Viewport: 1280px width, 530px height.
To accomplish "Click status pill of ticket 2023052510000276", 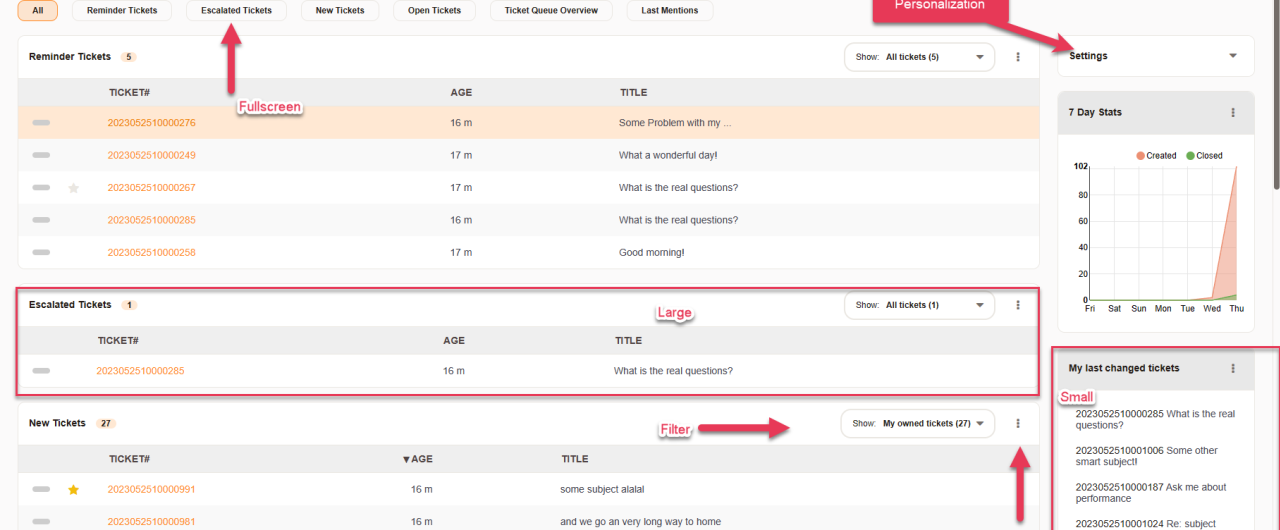I will pyautogui.click(x=41, y=123).
